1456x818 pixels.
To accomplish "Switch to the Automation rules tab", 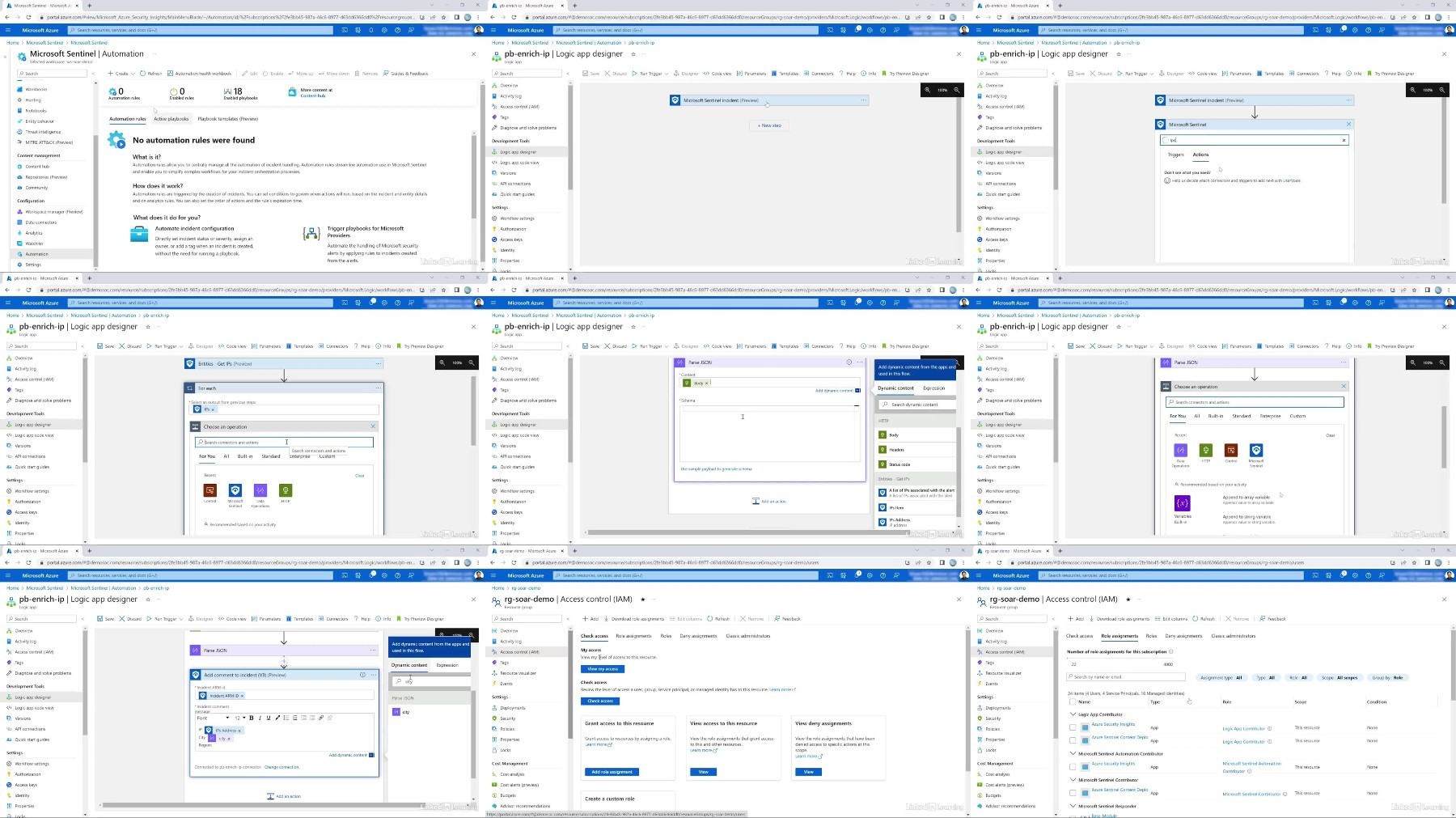I will tap(128, 119).
